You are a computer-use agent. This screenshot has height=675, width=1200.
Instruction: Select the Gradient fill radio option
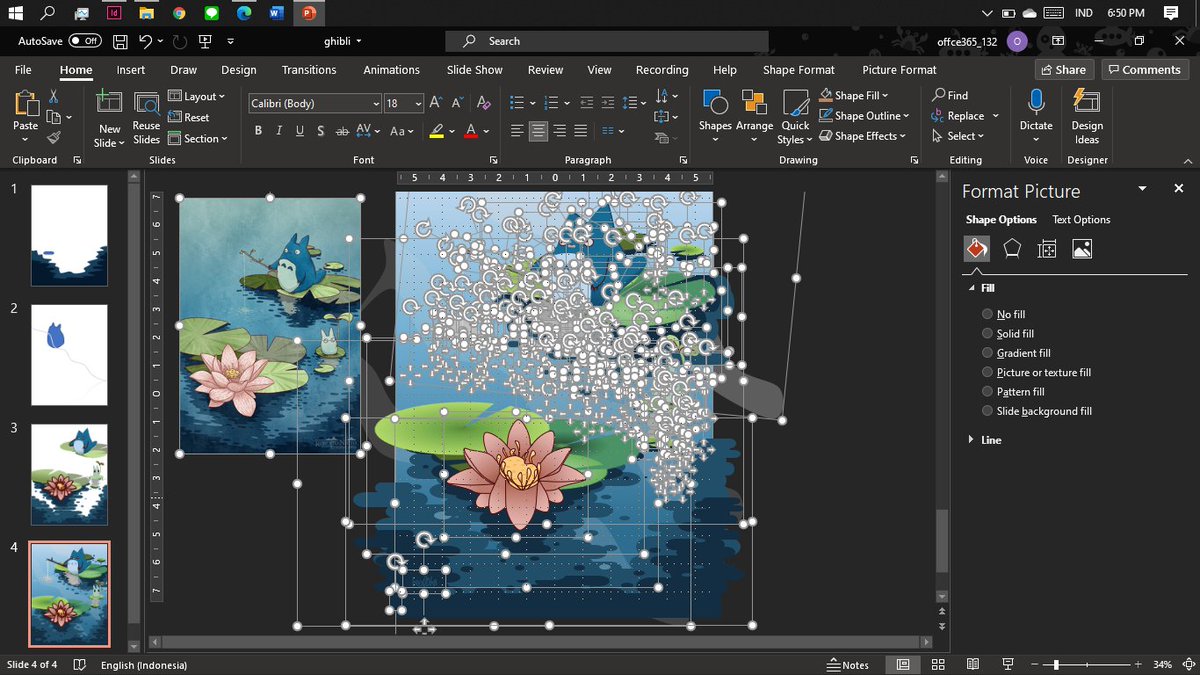coord(988,353)
